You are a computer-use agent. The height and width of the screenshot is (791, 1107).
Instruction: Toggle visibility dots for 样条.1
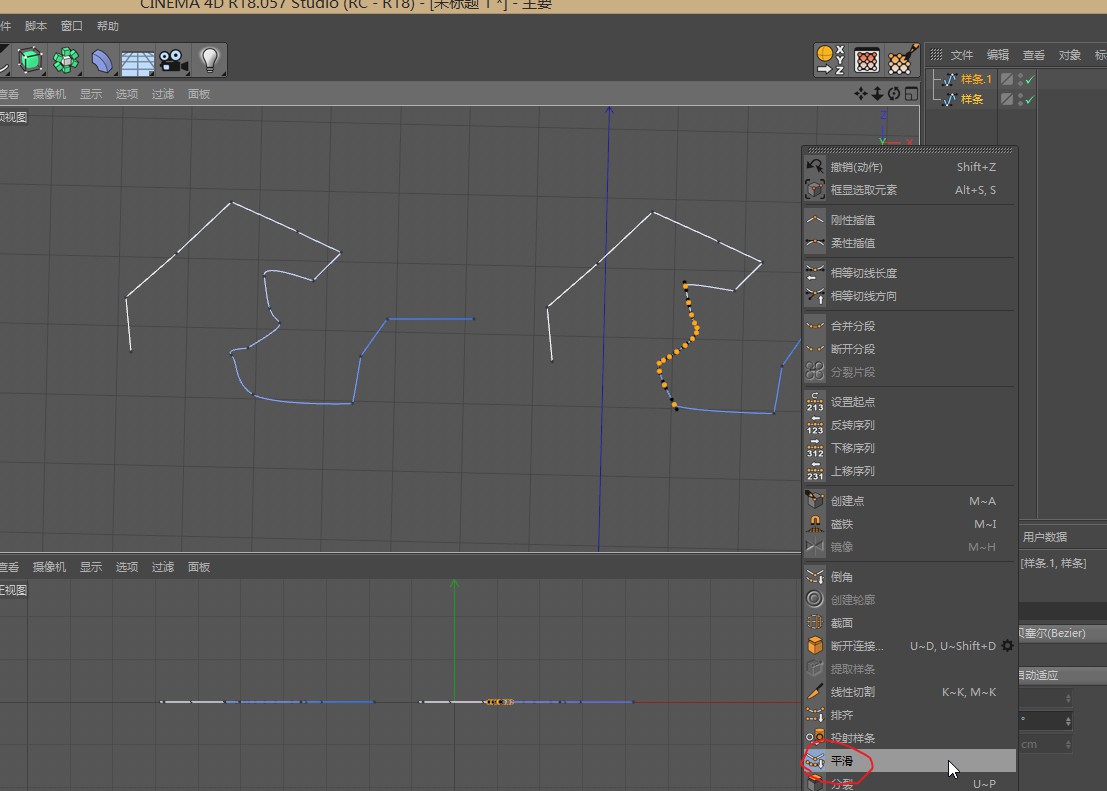pos(1020,80)
